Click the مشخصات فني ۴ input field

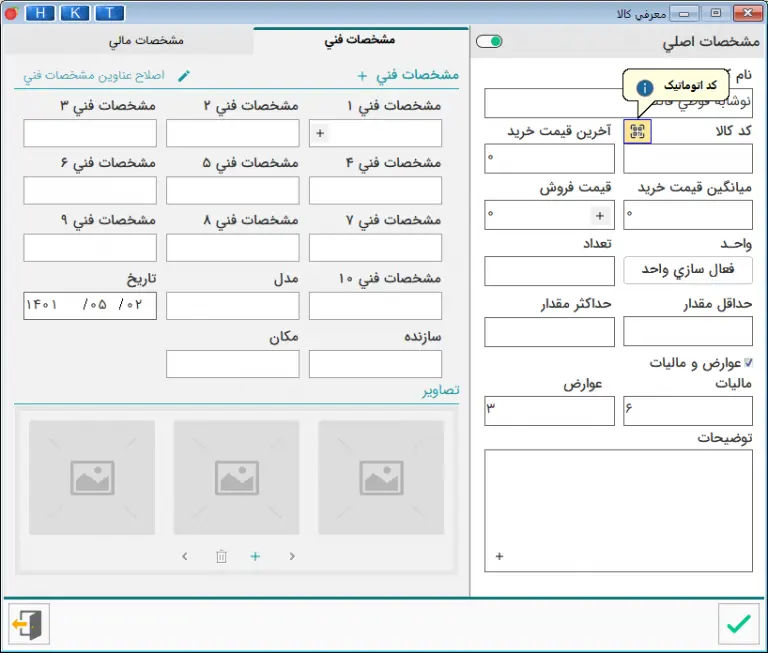[375, 190]
